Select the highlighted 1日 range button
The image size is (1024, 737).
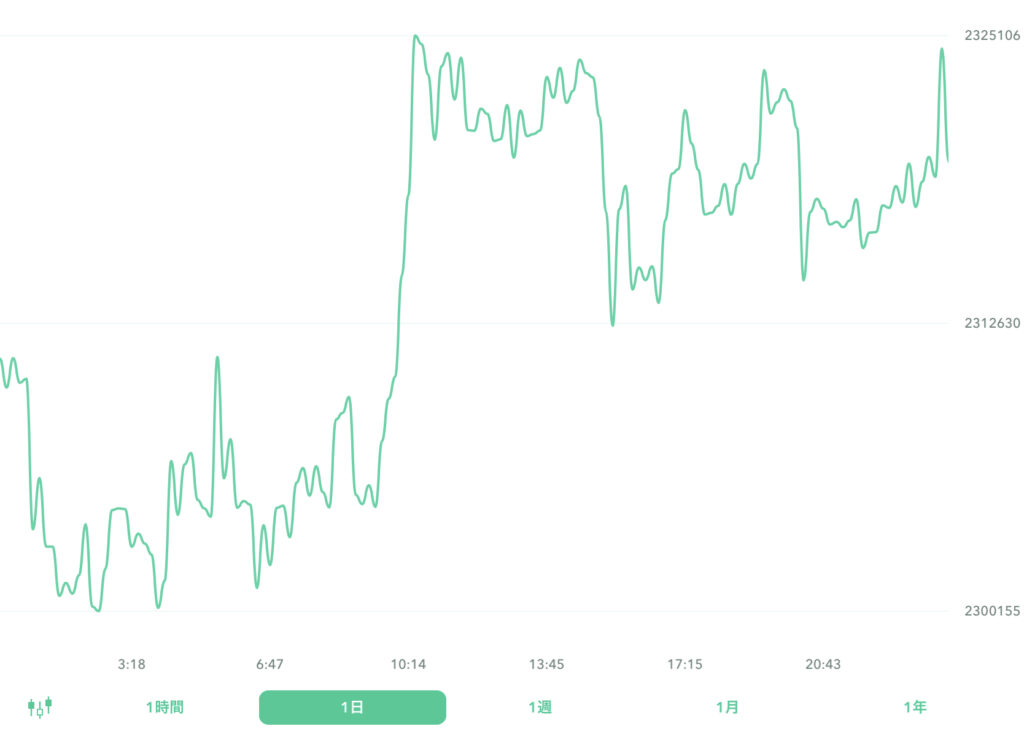tap(352, 707)
